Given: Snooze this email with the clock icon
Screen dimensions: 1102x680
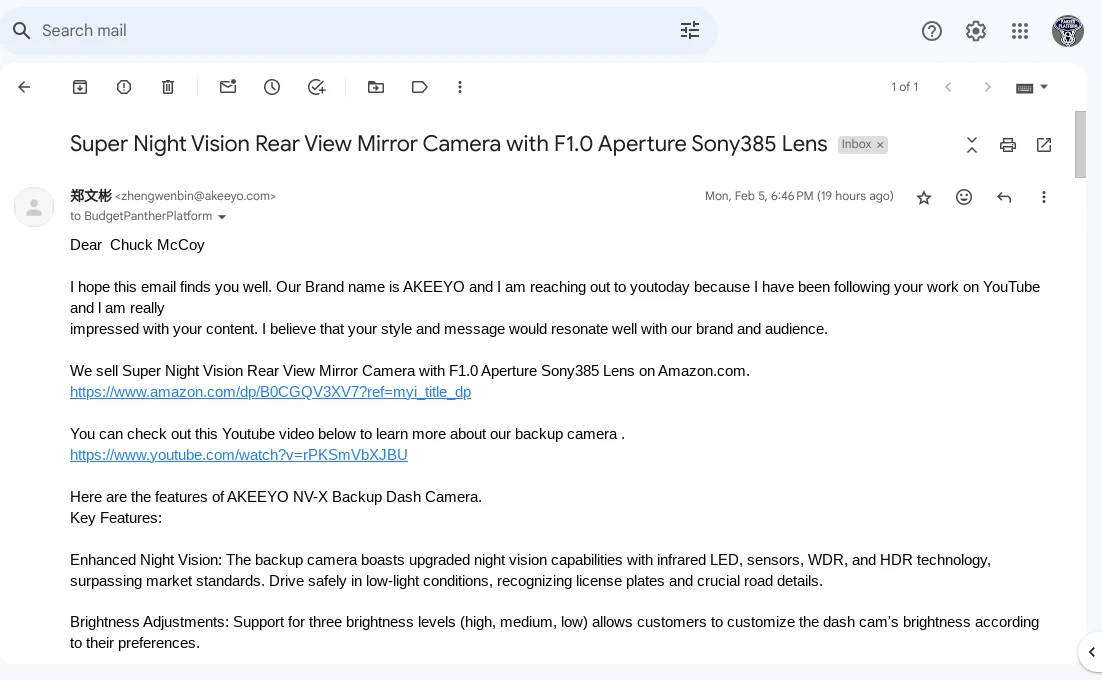Looking at the screenshot, I should point(272,87).
